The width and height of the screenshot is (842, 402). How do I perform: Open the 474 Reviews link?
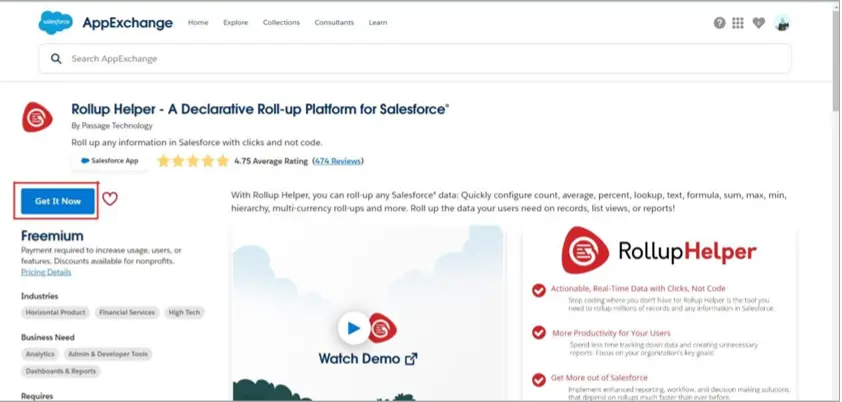[x=337, y=160]
